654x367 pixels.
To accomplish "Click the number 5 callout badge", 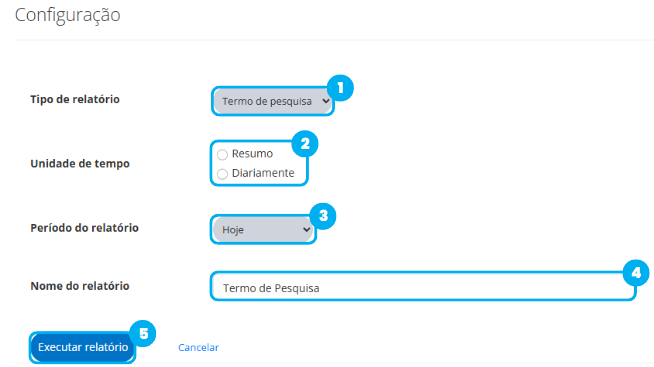I will 143,334.
